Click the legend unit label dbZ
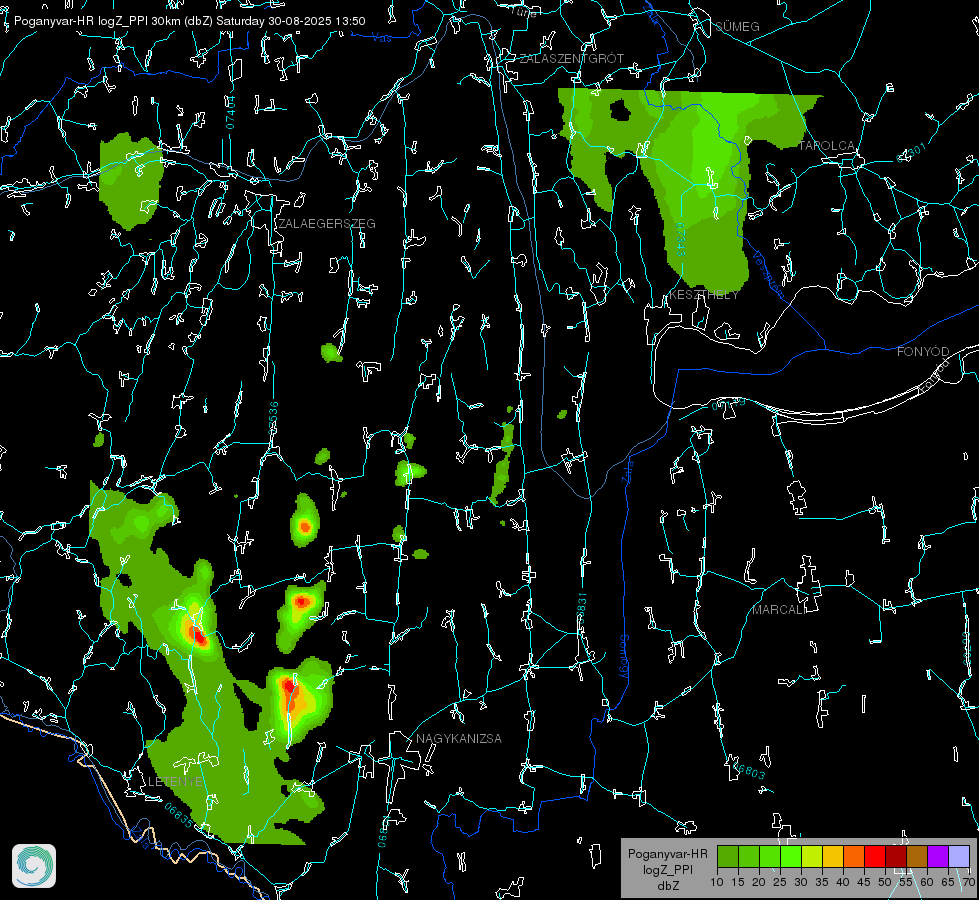 pos(667,886)
